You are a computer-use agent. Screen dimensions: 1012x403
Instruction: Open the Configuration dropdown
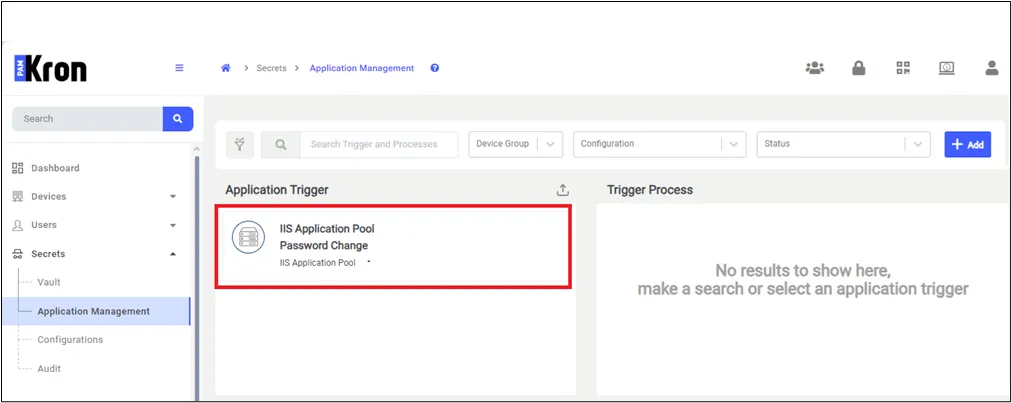point(660,144)
